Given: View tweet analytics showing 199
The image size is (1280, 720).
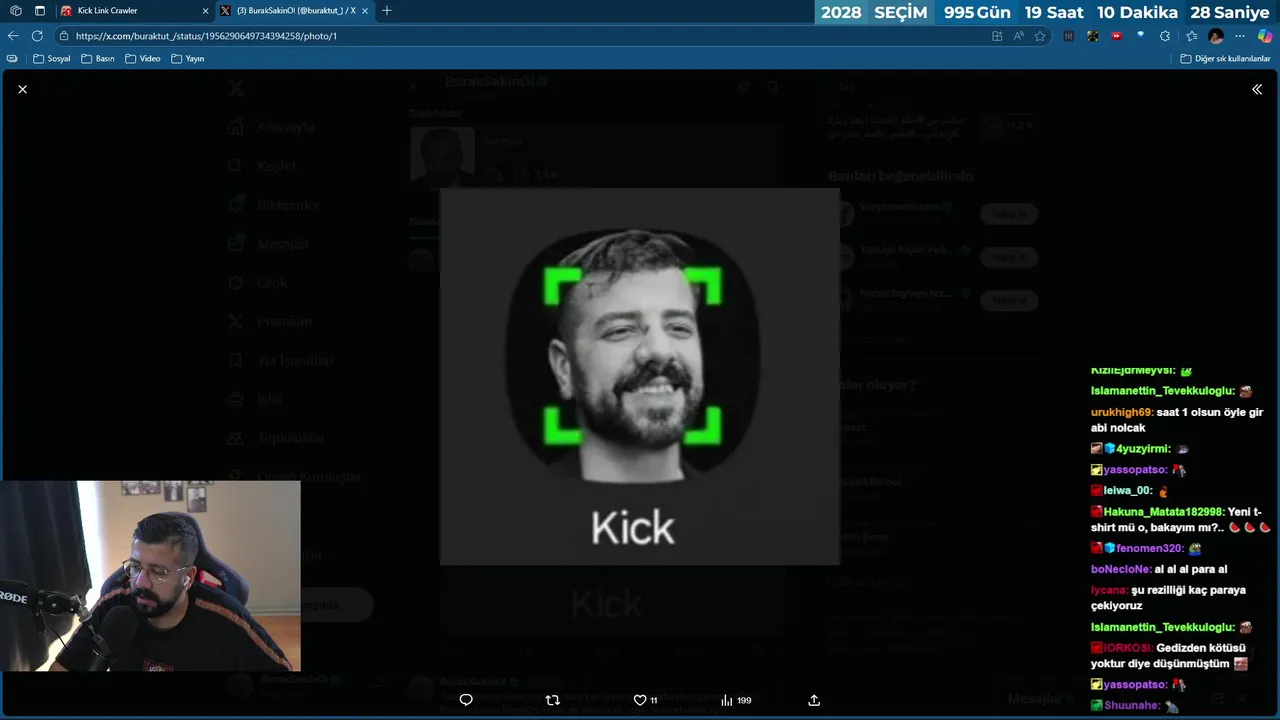Looking at the screenshot, I should (736, 700).
